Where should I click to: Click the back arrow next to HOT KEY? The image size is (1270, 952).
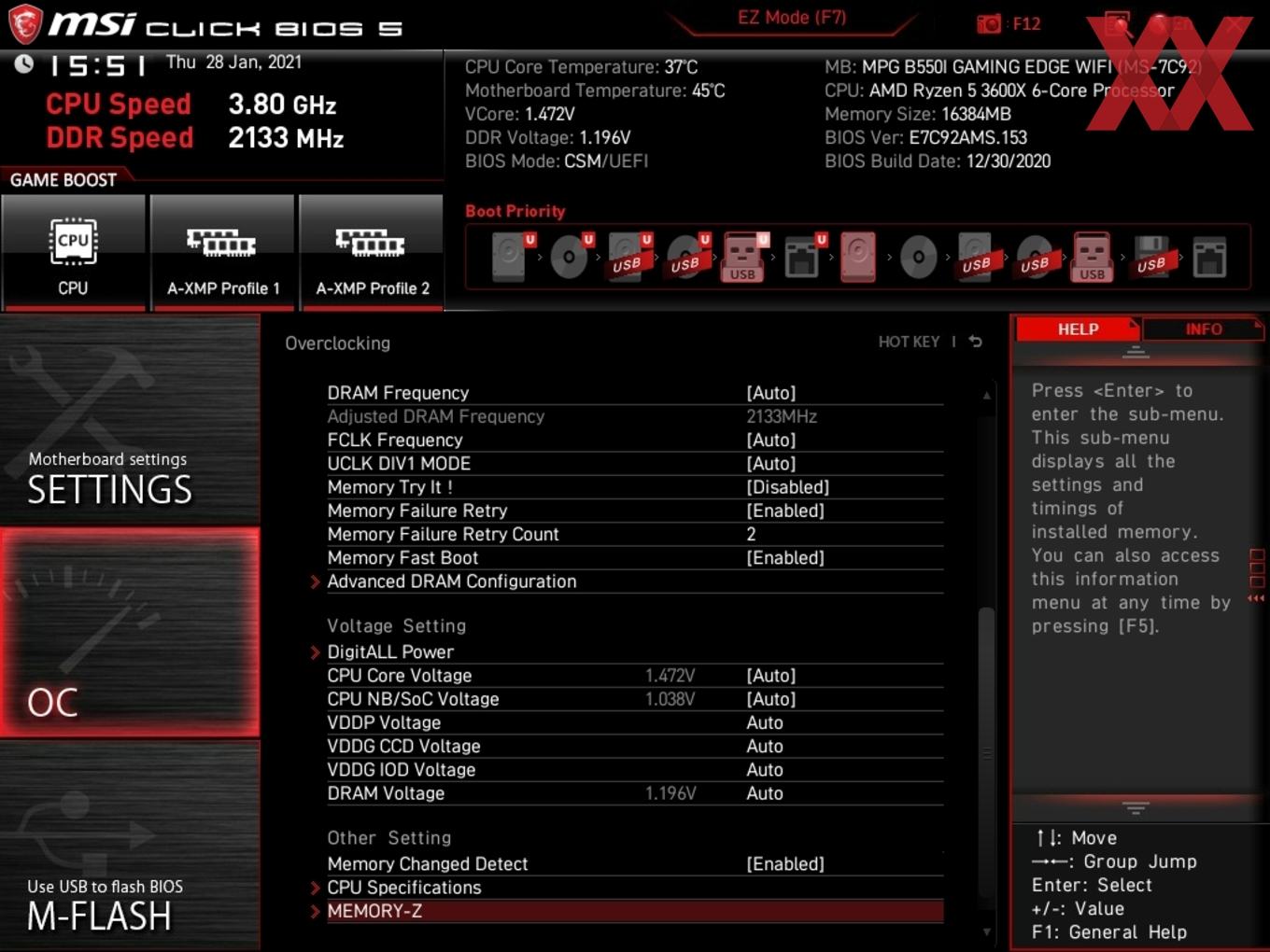click(x=976, y=342)
